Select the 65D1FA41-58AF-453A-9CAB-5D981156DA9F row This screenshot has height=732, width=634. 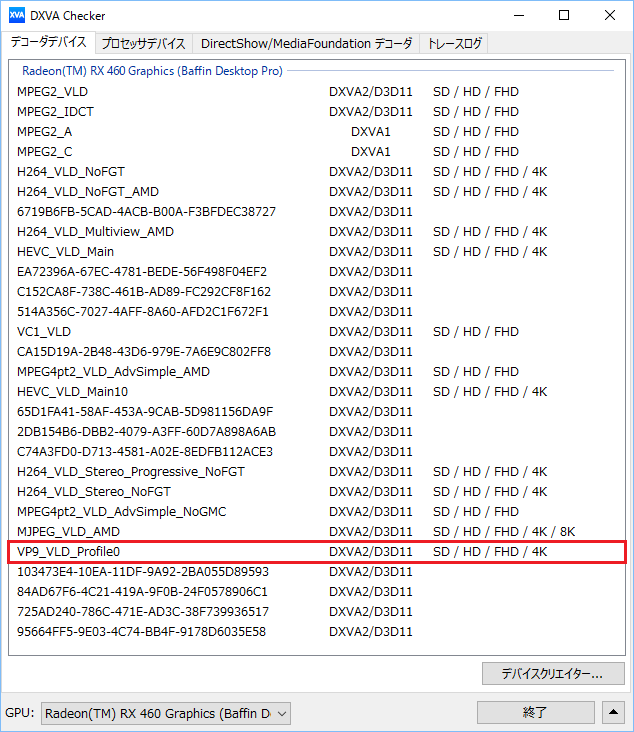[x=317, y=412]
